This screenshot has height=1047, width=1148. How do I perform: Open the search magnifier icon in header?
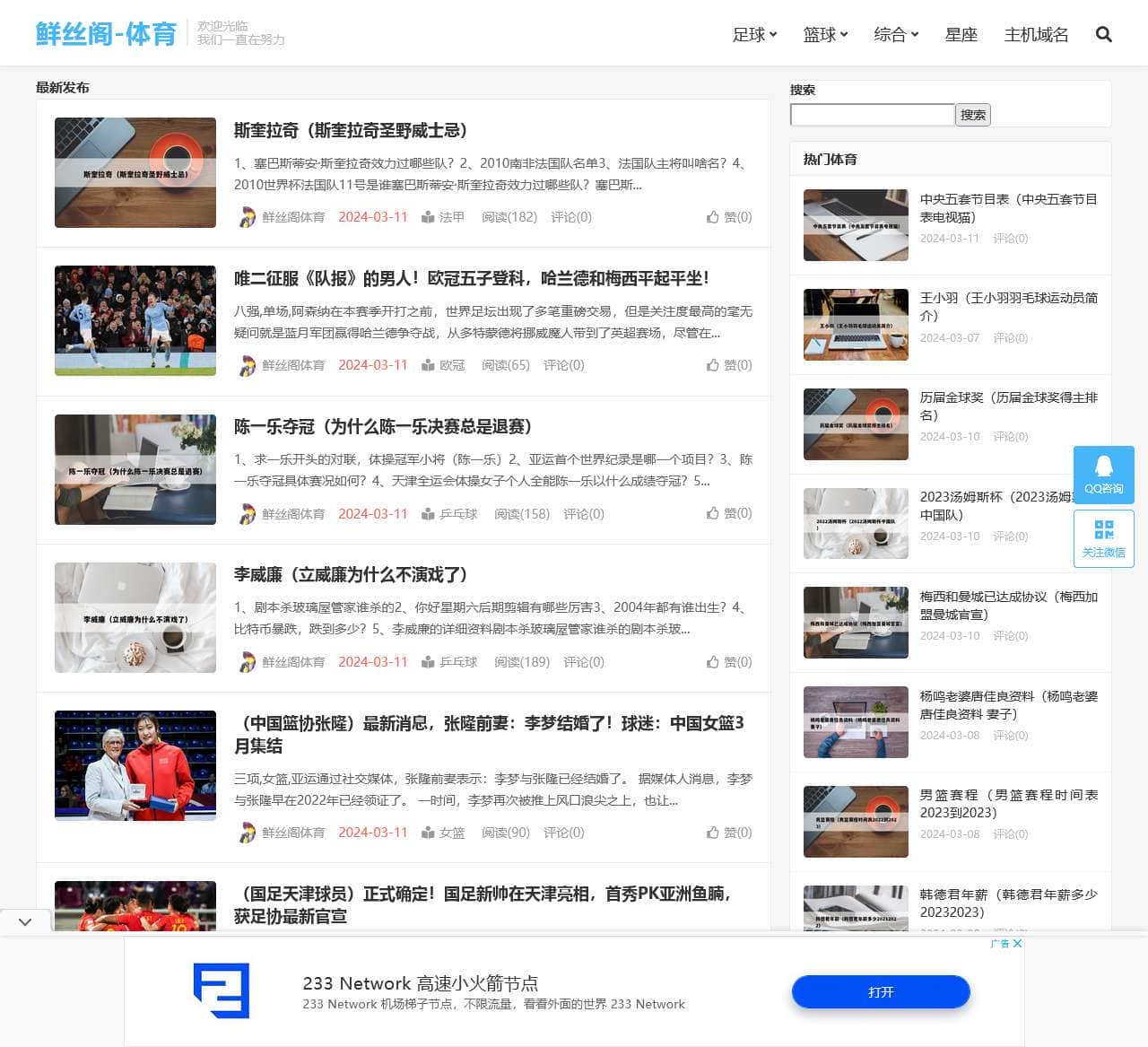pos(1104,34)
